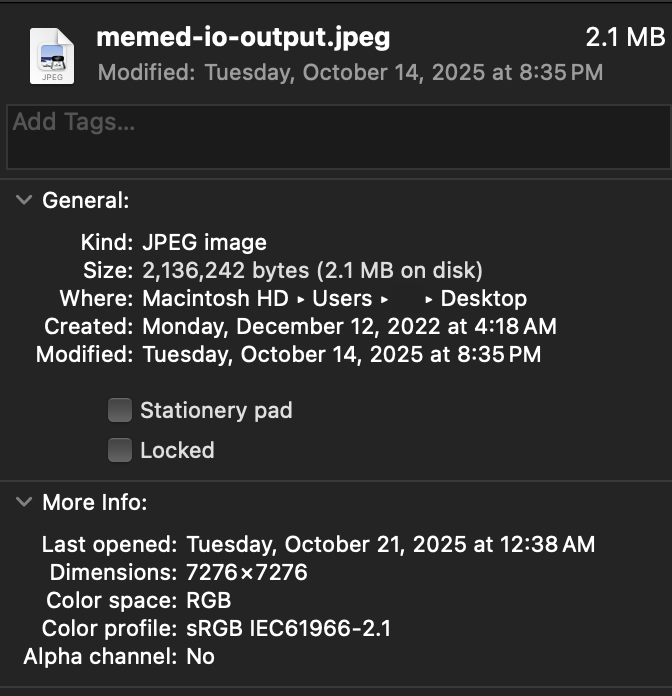Enable the Locked checkbox
Image resolution: width=672 pixels, height=696 pixels.
(120, 450)
